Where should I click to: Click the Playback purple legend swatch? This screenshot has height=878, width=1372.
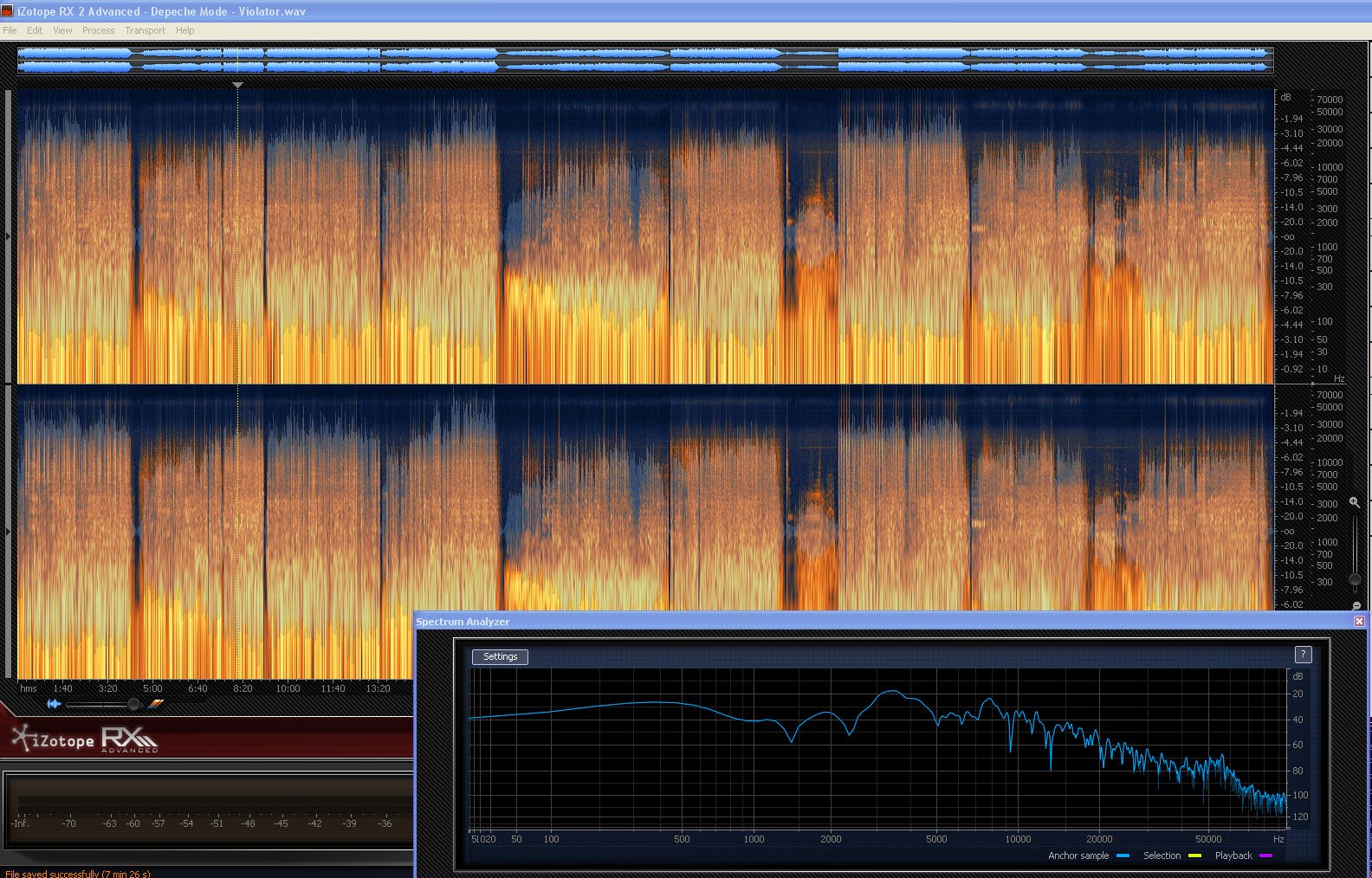pyautogui.click(x=1265, y=855)
